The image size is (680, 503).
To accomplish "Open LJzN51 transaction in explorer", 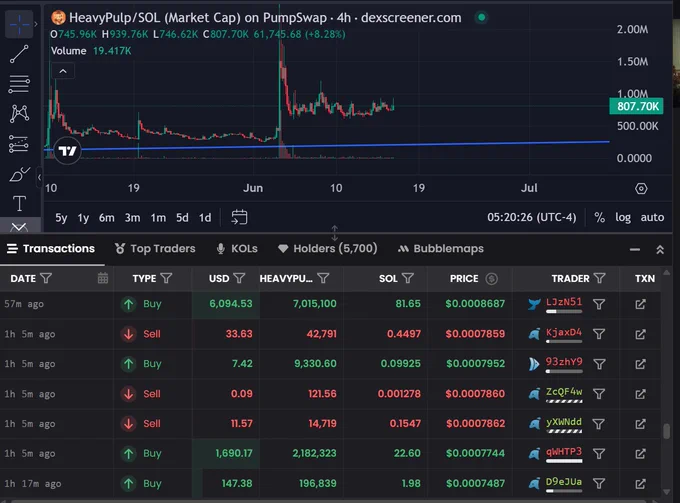I will coord(641,304).
